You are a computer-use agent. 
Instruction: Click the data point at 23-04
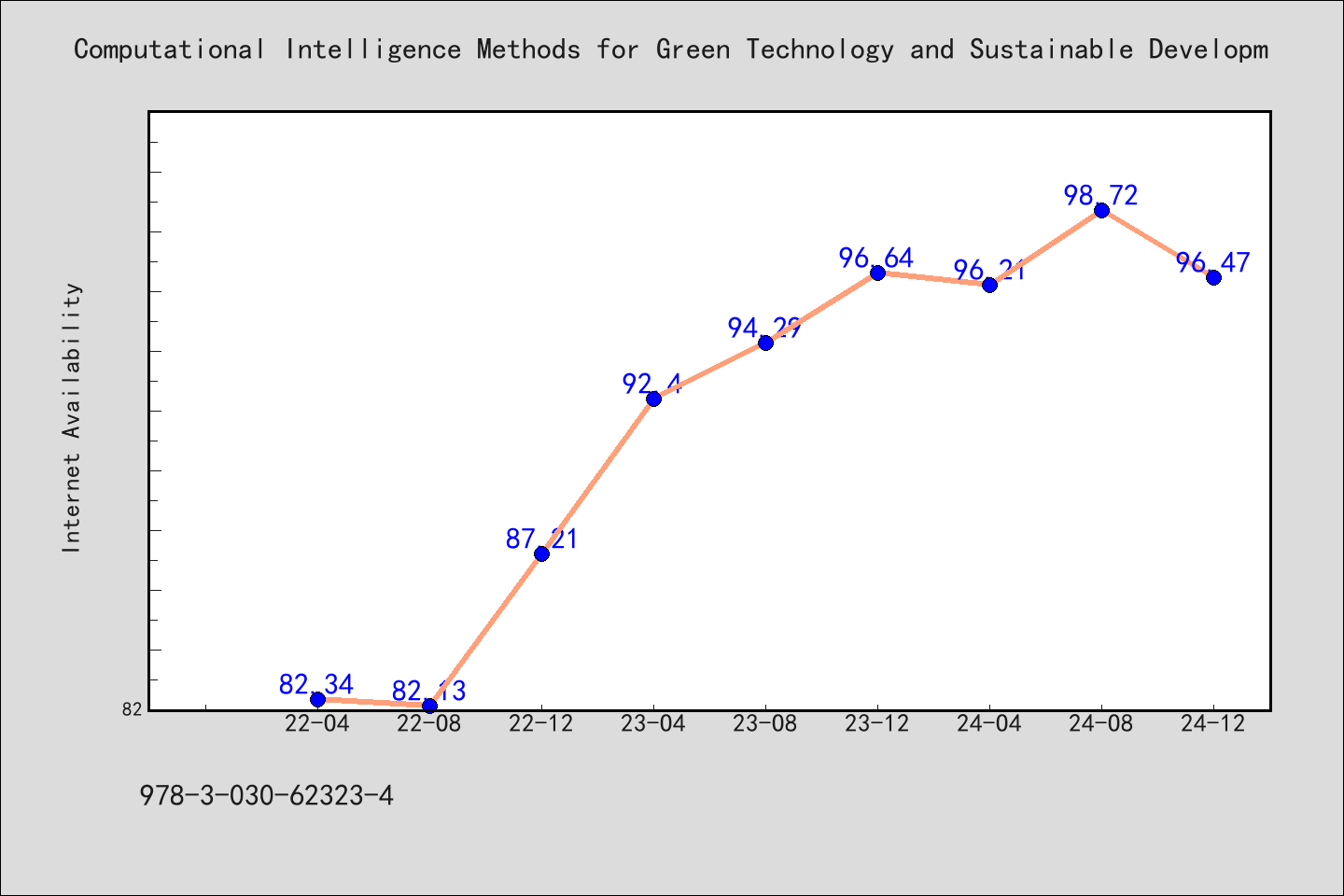(x=653, y=399)
